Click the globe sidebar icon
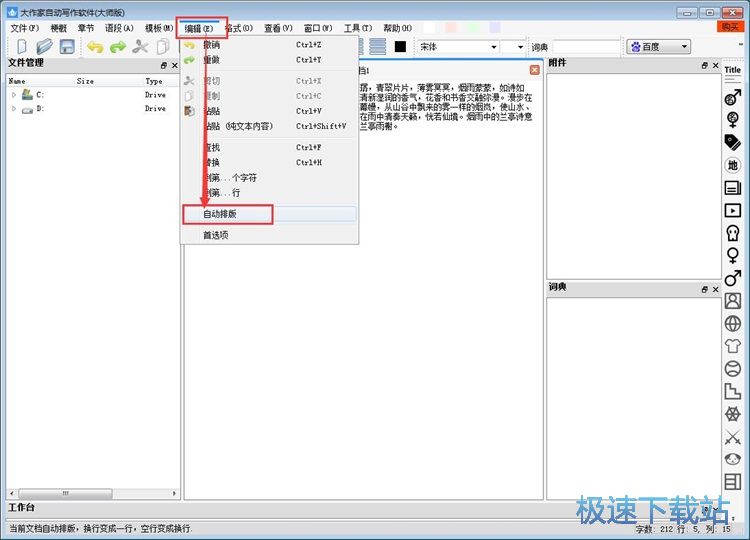 click(732, 323)
